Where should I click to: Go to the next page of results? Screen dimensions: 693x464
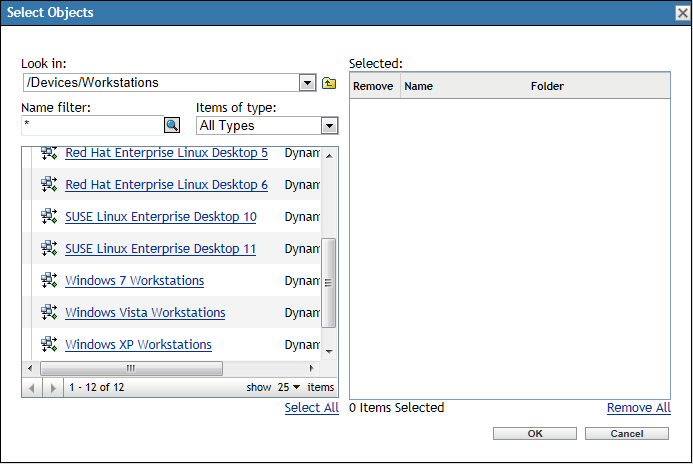[x=53, y=388]
